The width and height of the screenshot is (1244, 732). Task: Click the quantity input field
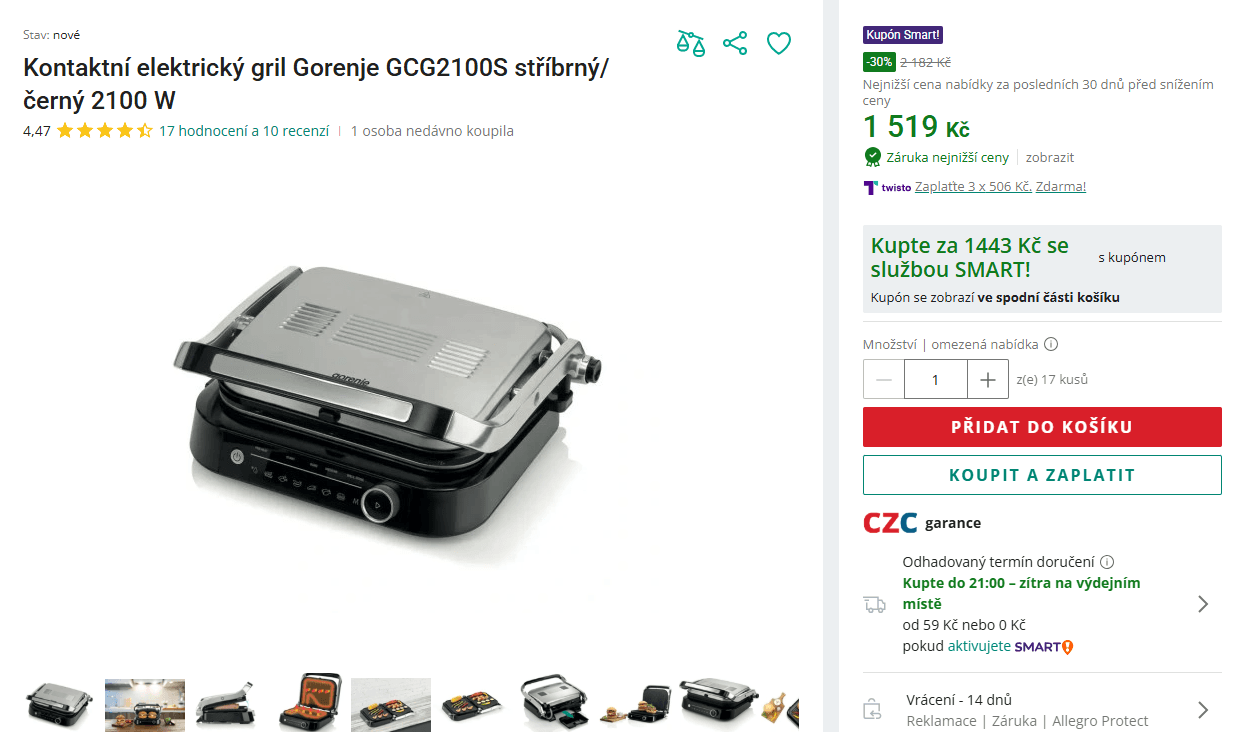936,380
